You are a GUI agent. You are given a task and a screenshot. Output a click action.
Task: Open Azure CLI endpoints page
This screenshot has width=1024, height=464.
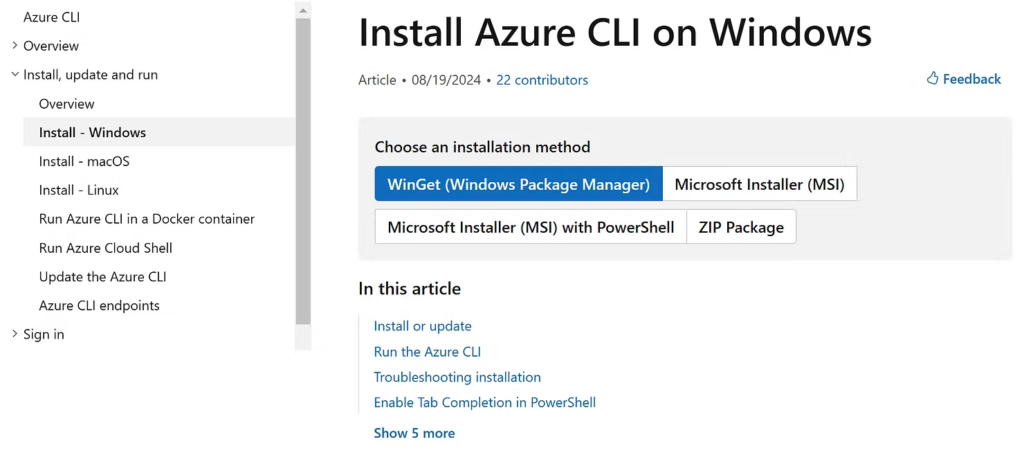click(99, 305)
